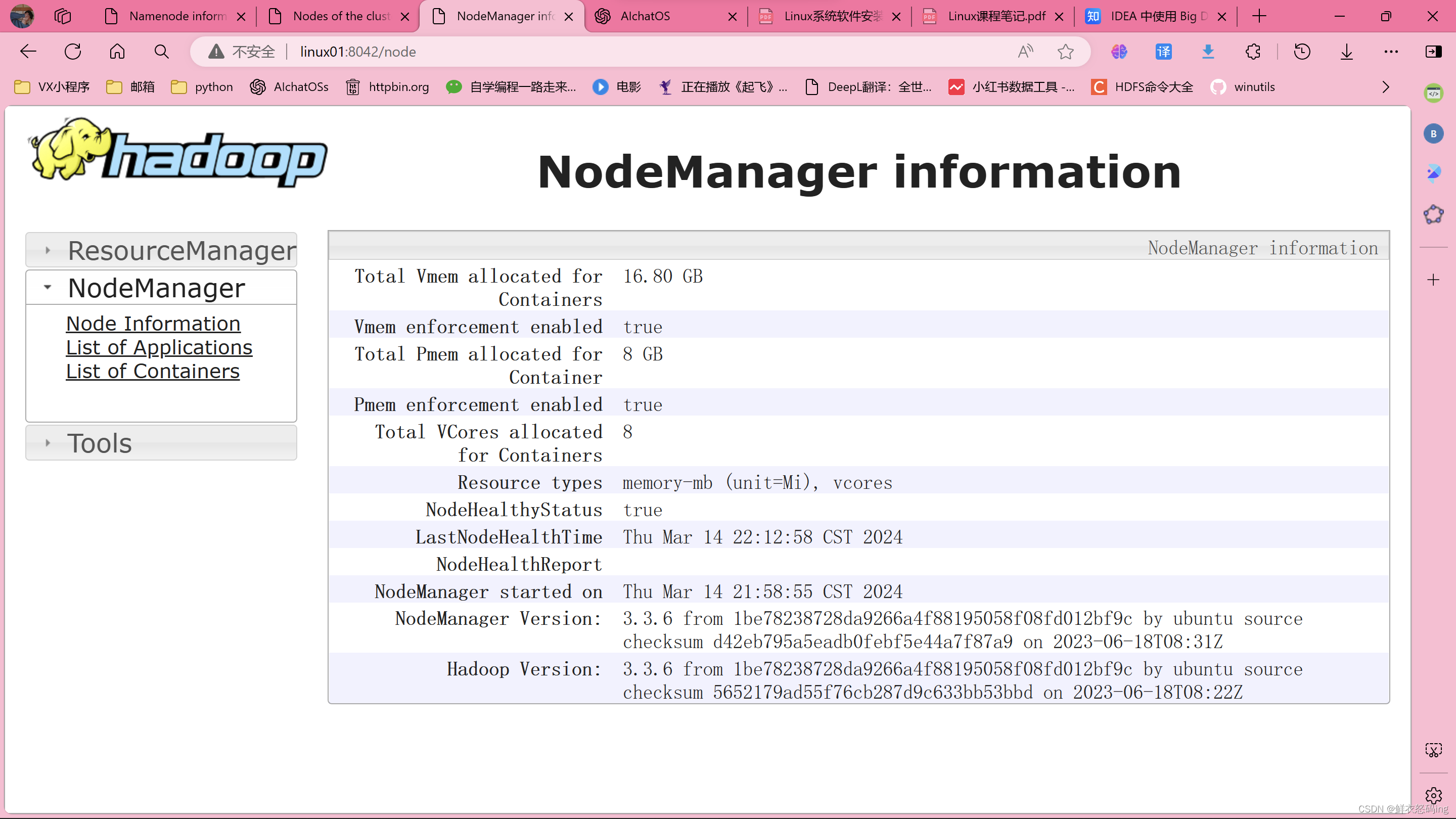Open browser history clock icon

pos(1302,52)
